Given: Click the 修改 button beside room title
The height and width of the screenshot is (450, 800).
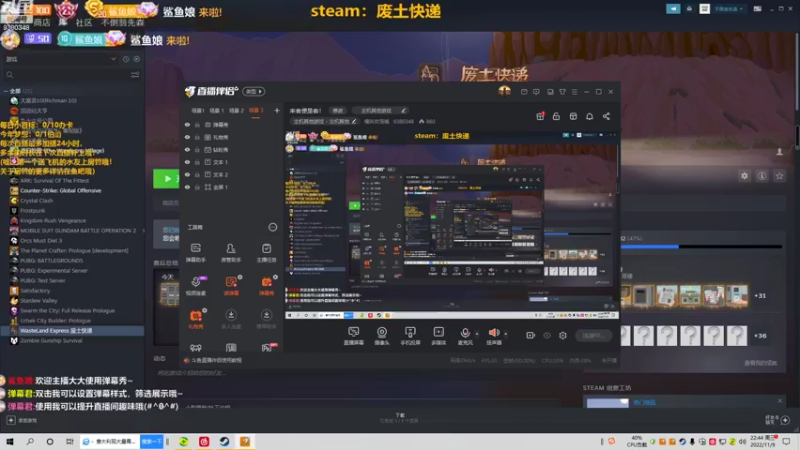Looking at the screenshot, I should (x=338, y=110).
